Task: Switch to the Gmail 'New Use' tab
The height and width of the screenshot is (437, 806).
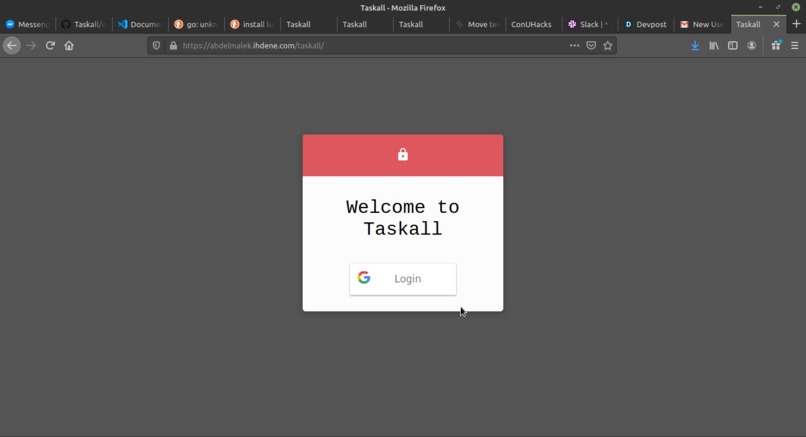Action: [702, 24]
